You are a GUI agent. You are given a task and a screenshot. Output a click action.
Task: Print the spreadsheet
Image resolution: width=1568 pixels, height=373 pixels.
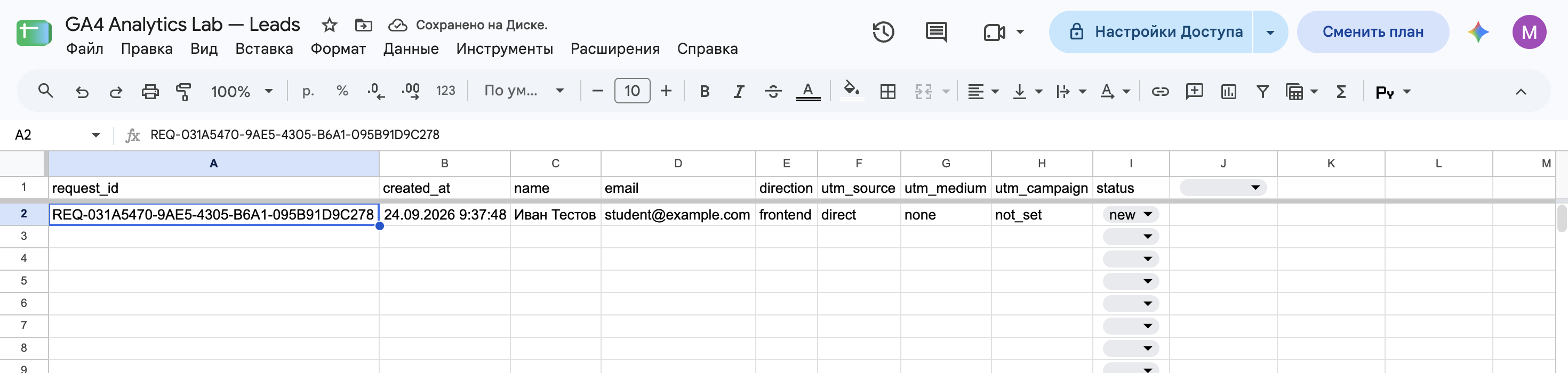tap(150, 91)
